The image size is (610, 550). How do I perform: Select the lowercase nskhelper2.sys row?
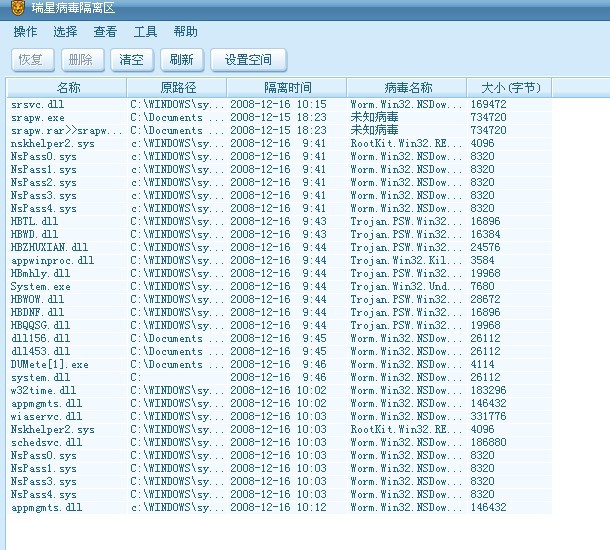pyautogui.click(x=279, y=143)
